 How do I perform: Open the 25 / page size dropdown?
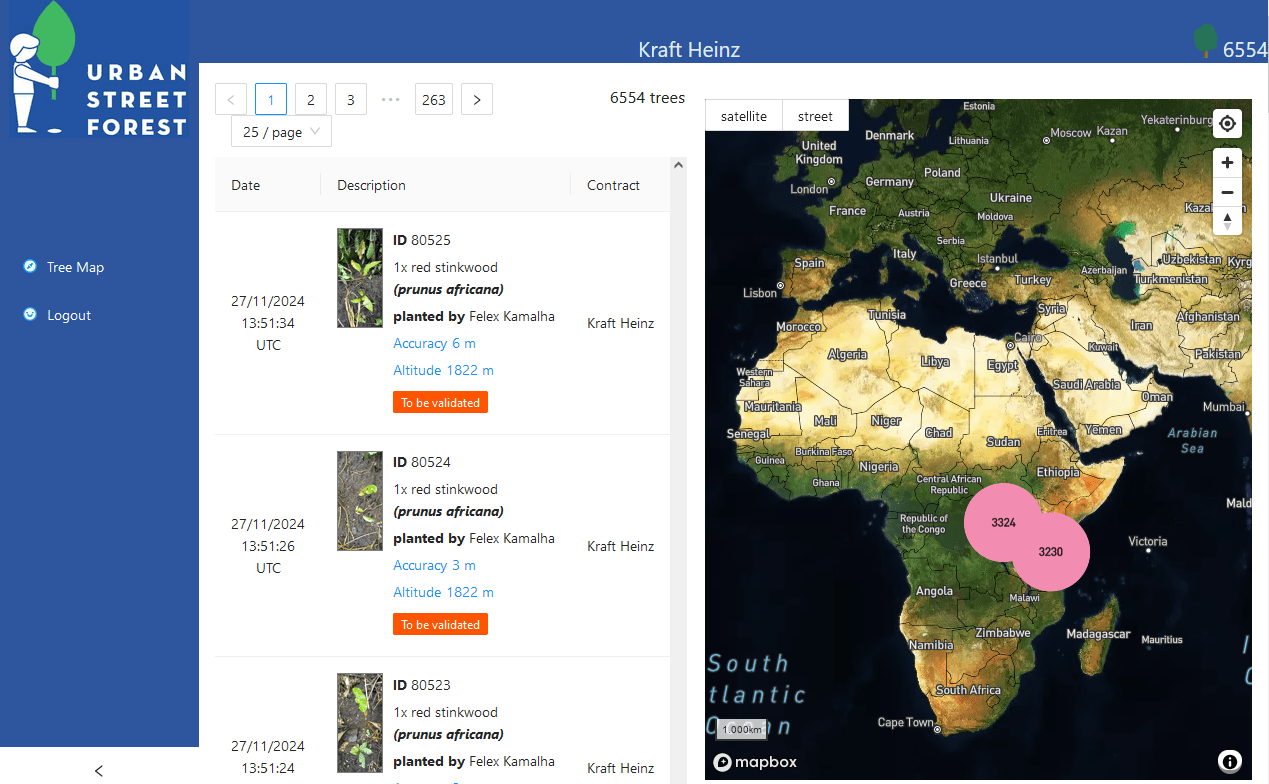point(281,131)
